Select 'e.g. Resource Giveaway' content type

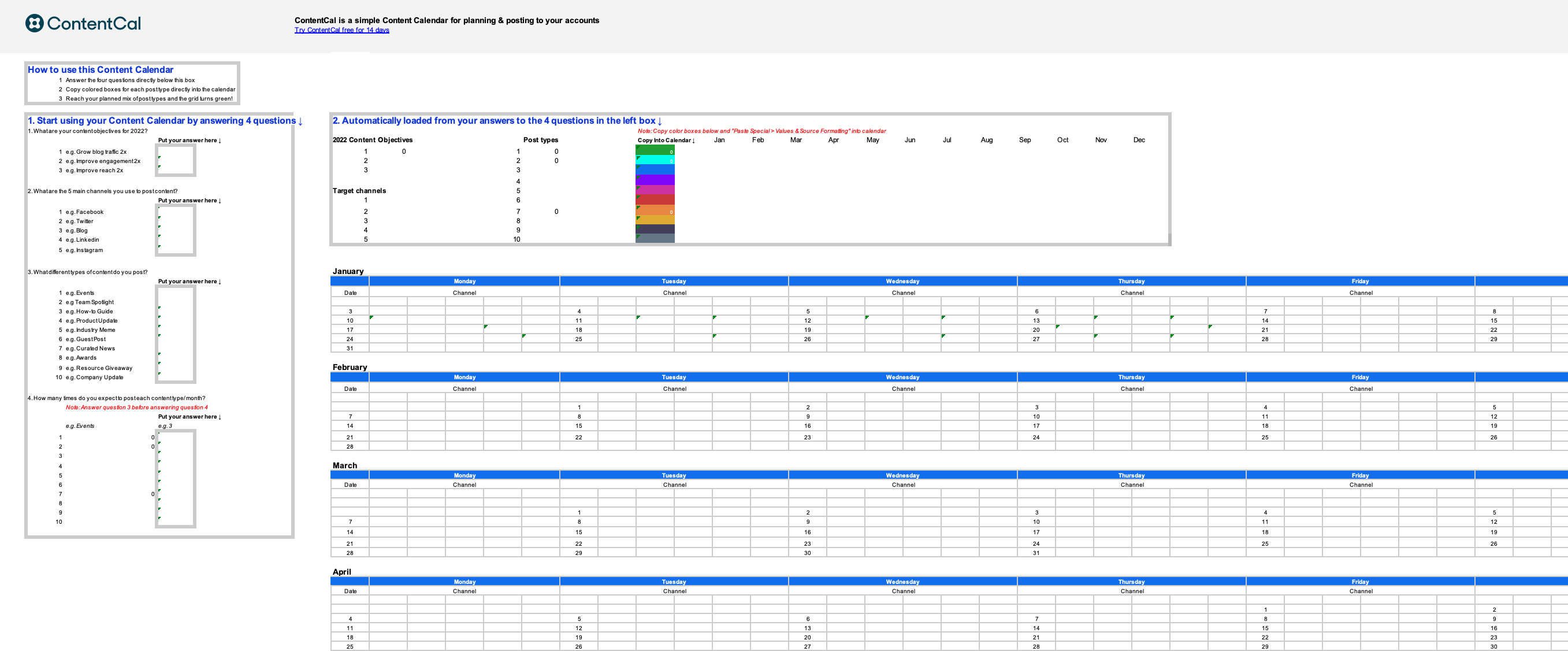click(99, 368)
